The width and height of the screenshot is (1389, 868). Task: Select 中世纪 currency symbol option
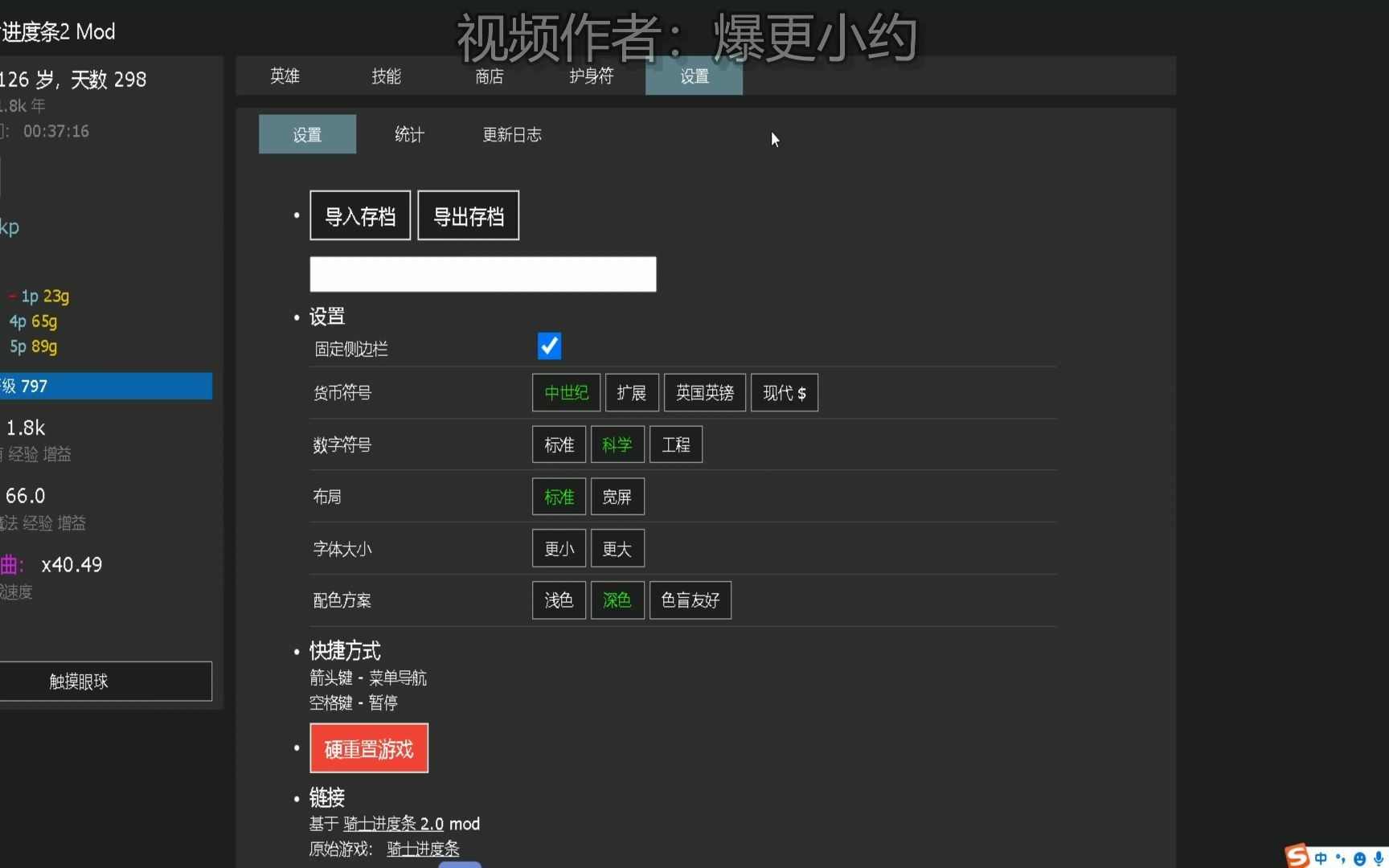tap(566, 393)
